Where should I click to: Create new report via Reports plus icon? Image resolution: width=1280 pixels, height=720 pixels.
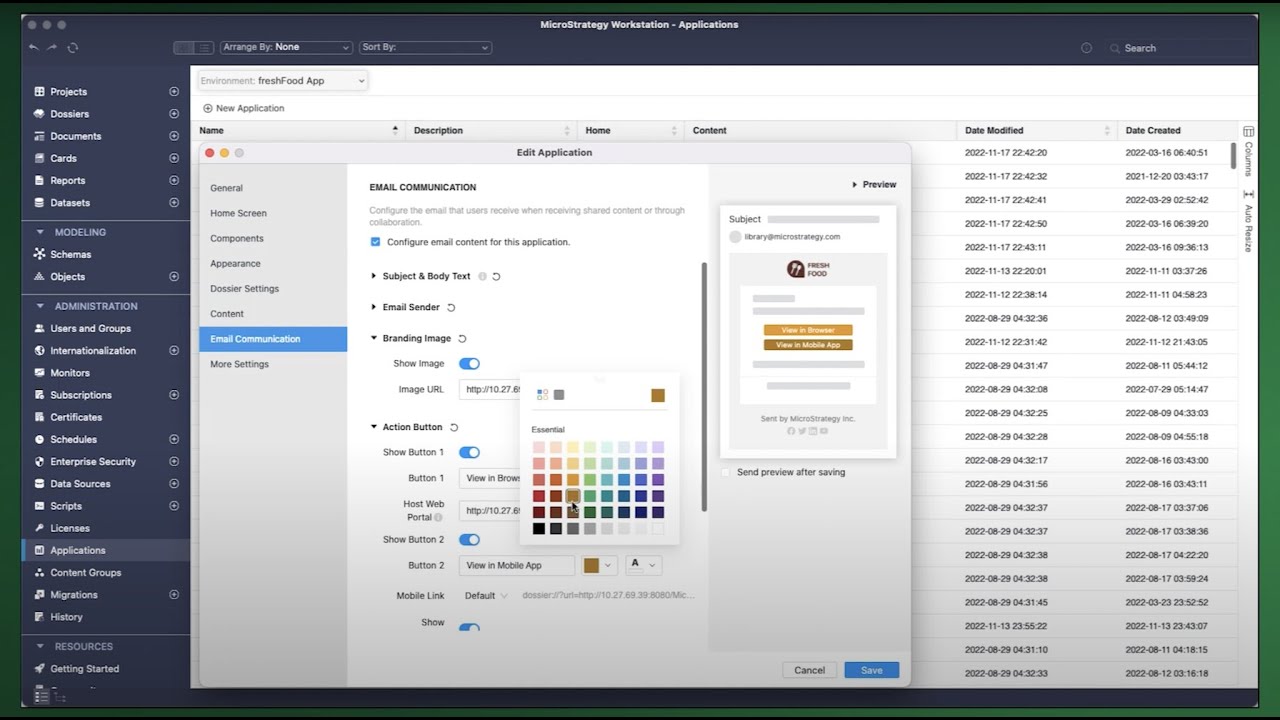tap(174, 180)
